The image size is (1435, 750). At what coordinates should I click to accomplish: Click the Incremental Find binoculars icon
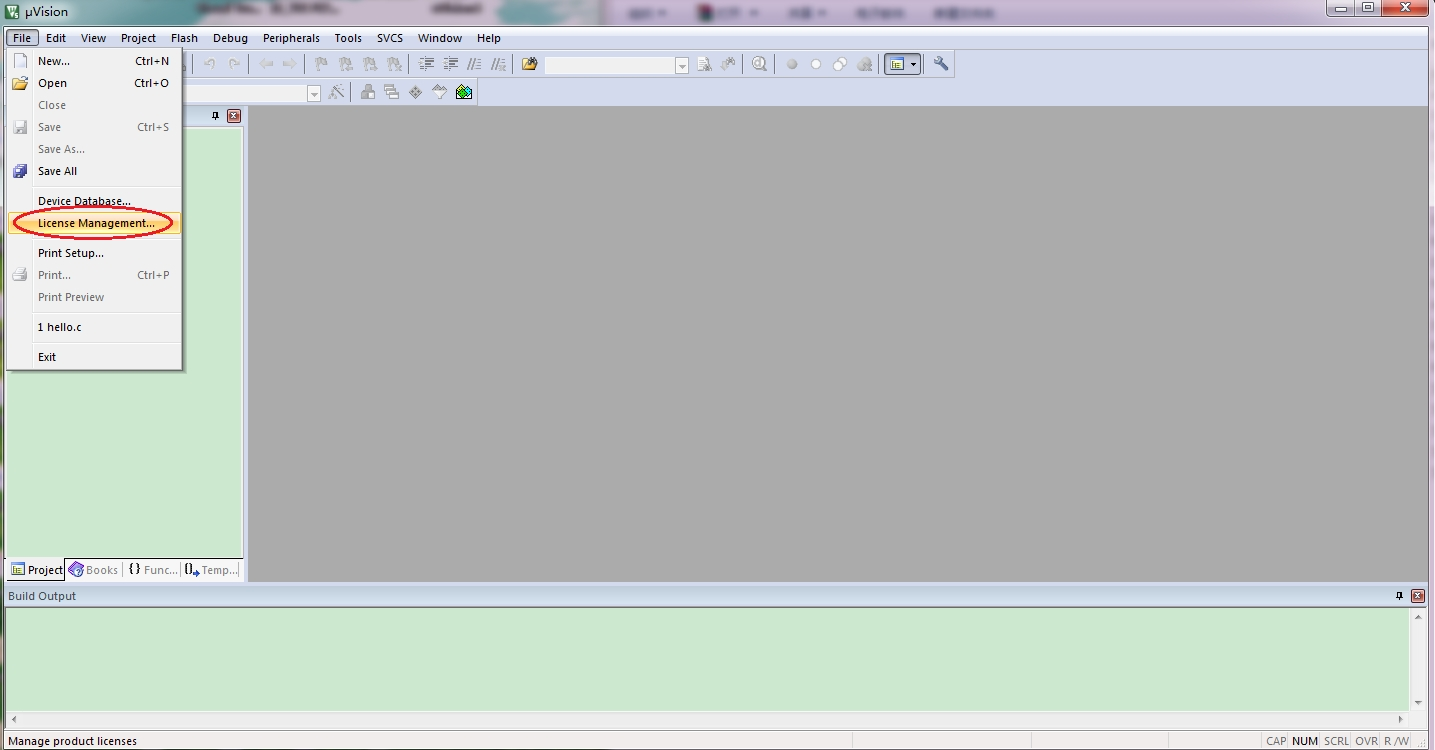pyautogui.click(x=728, y=64)
